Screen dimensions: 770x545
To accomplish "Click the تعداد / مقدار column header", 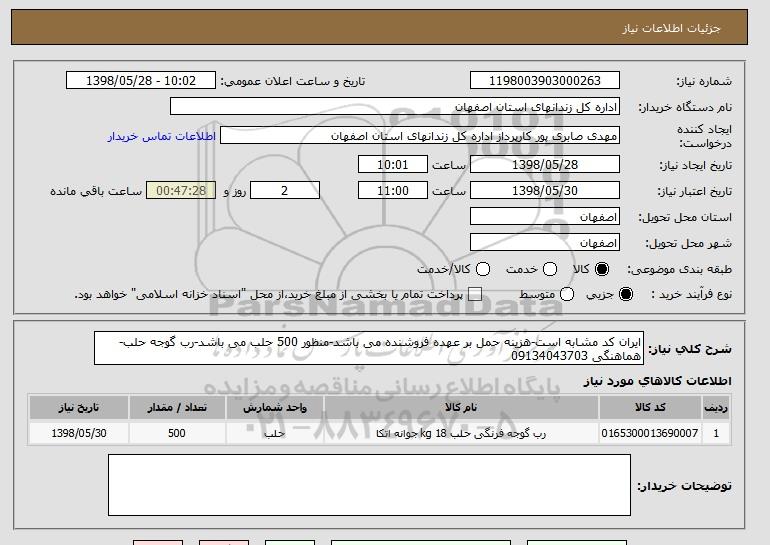I will [x=177, y=408].
